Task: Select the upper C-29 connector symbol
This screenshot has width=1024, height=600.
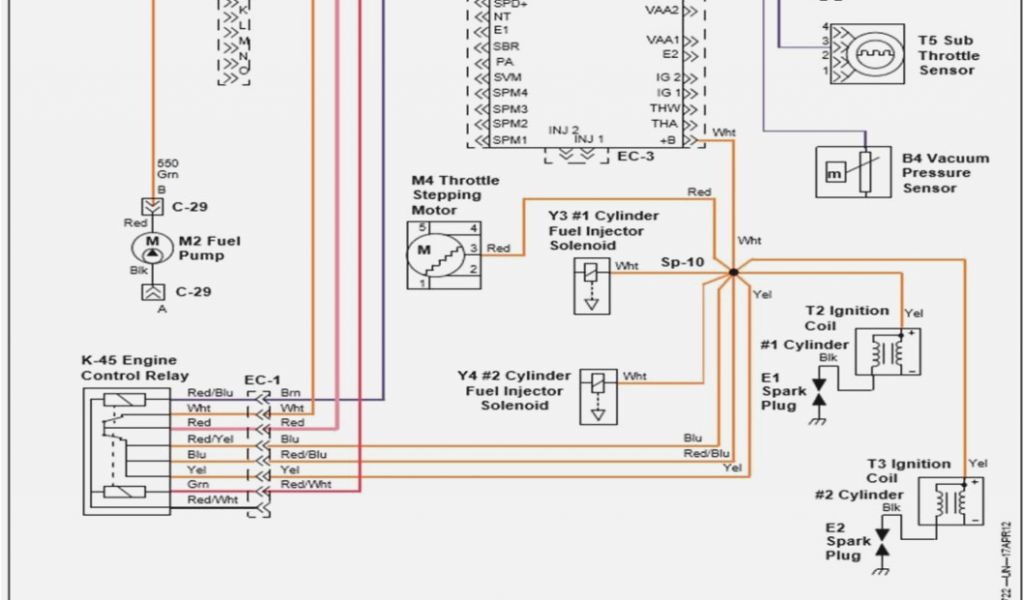Action: (x=153, y=207)
